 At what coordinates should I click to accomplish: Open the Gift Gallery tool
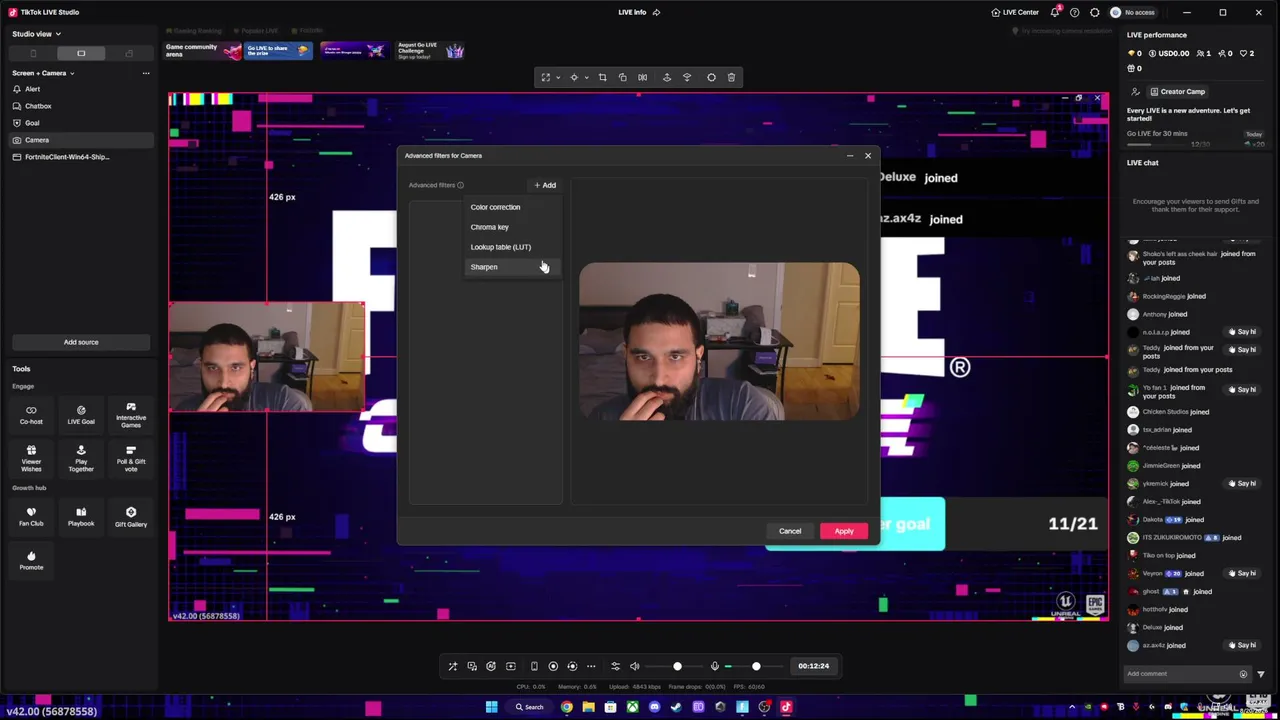131,517
